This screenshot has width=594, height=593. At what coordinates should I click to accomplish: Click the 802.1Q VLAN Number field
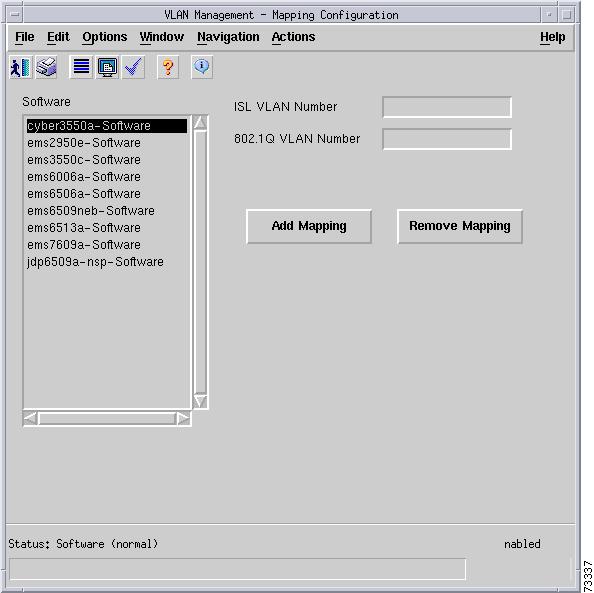click(447, 139)
